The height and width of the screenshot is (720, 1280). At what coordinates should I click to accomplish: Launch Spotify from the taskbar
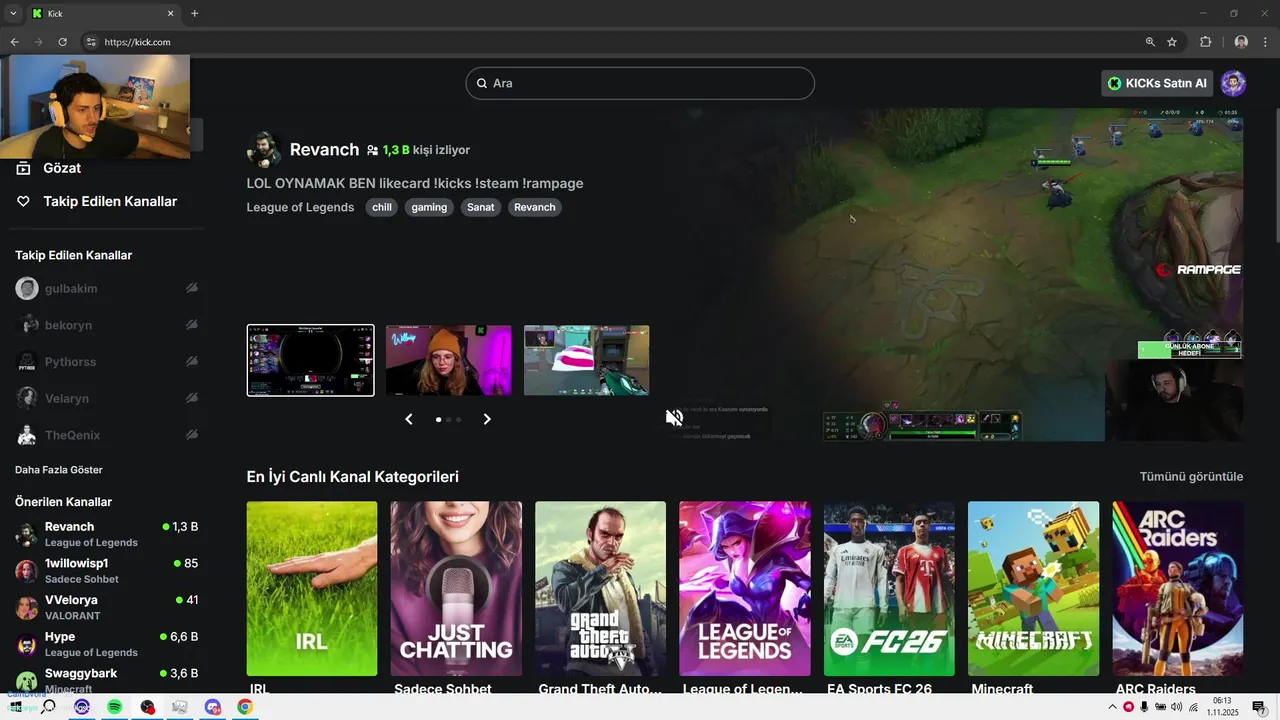click(115, 707)
